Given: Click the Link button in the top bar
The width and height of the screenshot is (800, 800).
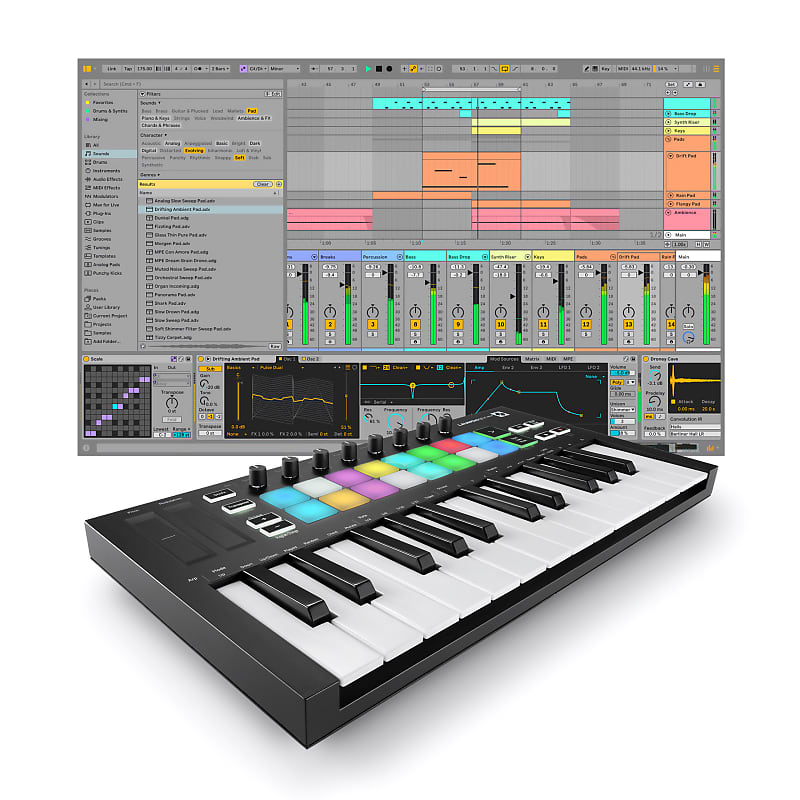Looking at the screenshot, I should (x=112, y=68).
